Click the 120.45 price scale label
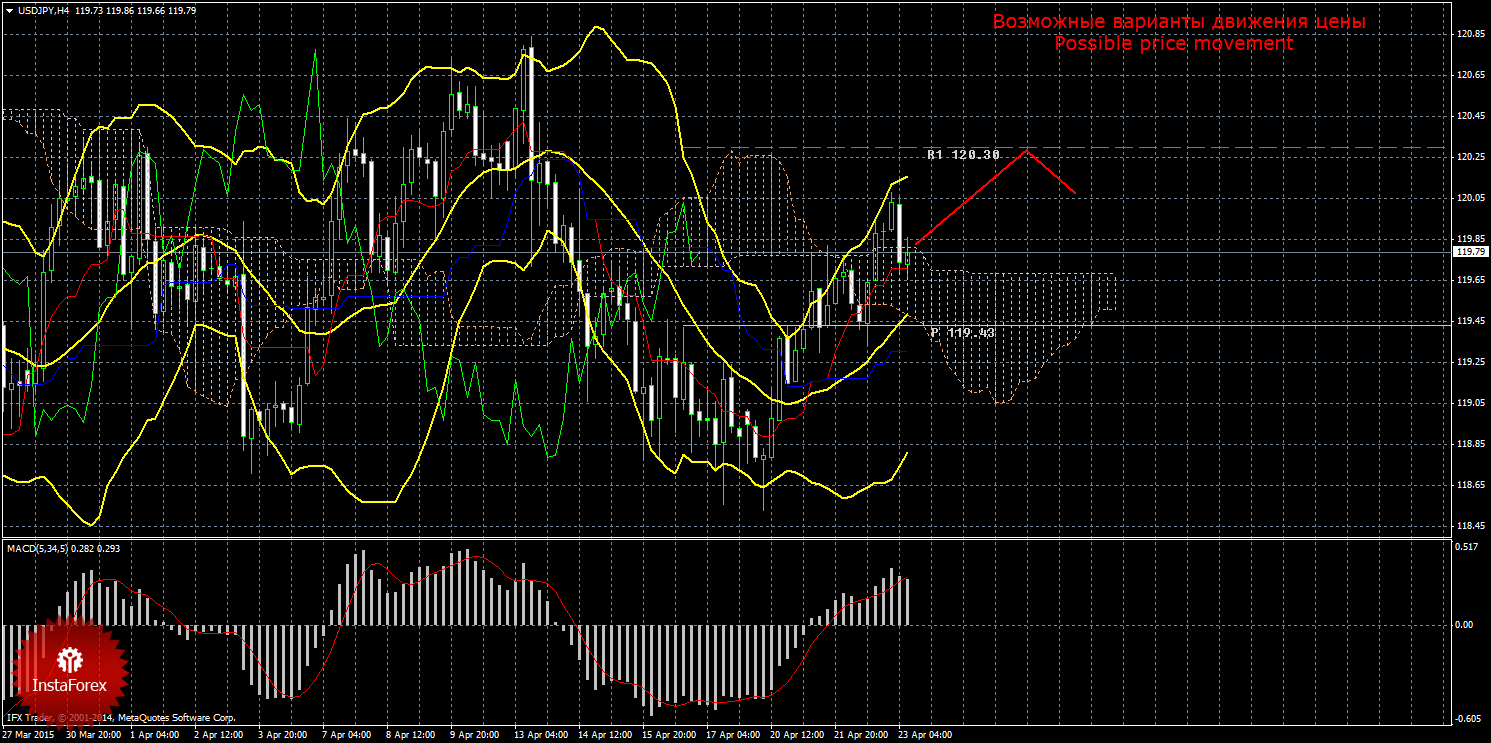Image resolution: width=1491 pixels, height=743 pixels. click(1469, 116)
